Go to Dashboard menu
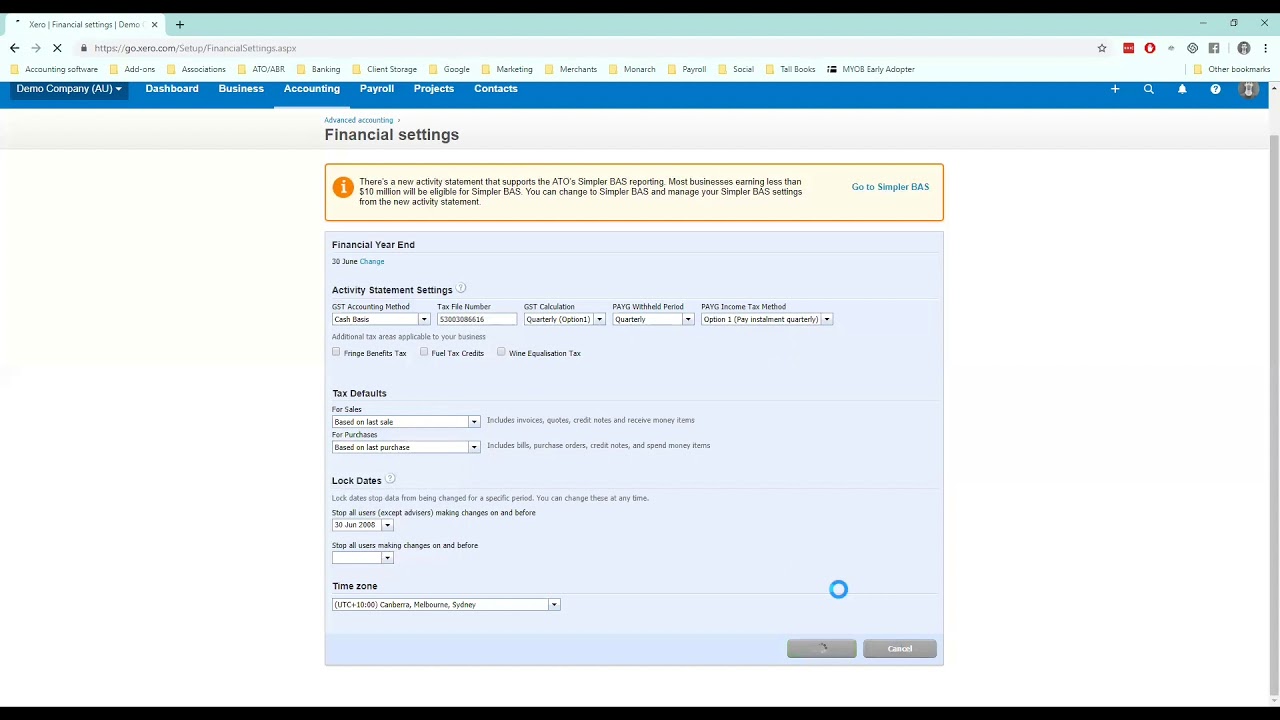Viewport: 1280px width, 720px height. click(x=172, y=89)
